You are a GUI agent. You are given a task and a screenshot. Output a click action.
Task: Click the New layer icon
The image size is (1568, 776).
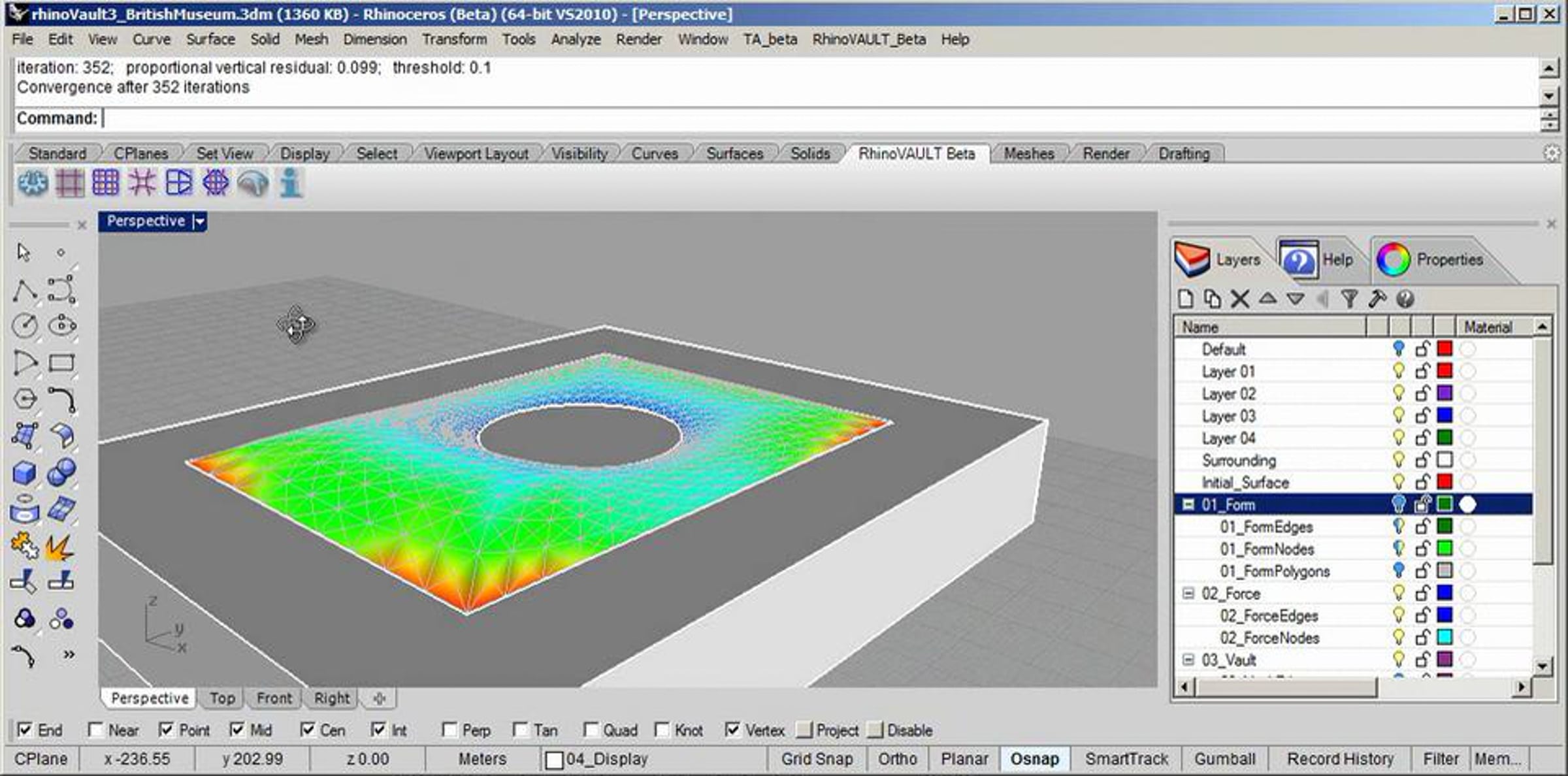click(x=1185, y=299)
